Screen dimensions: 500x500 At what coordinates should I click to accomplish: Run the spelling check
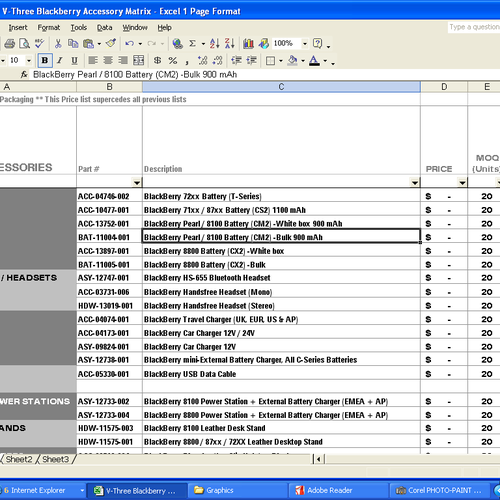[x=39, y=44]
